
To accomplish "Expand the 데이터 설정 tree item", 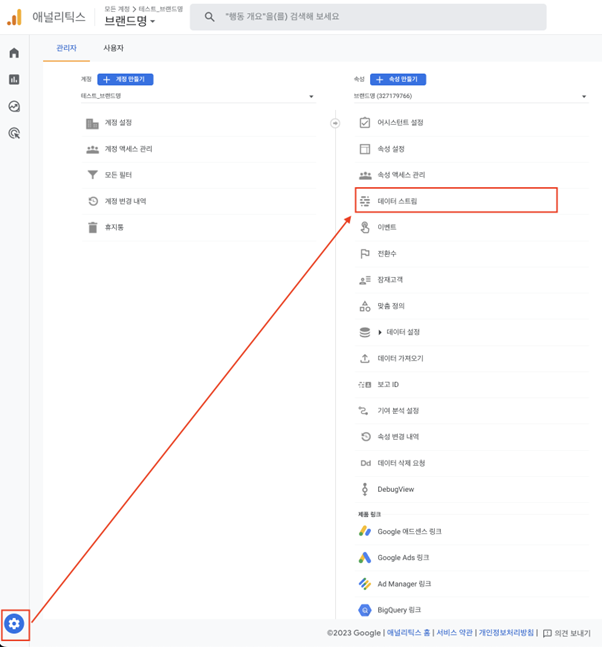I will (380, 332).
